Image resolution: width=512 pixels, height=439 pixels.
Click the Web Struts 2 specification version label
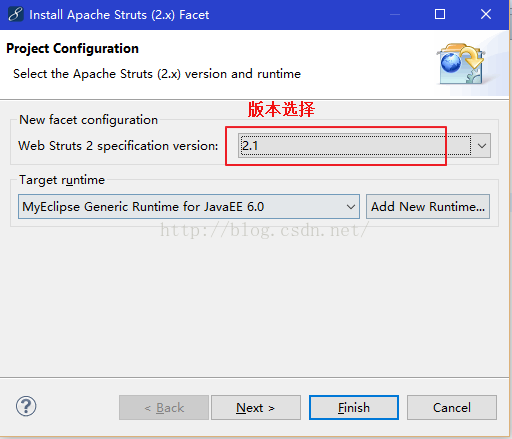(x=118, y=146)
